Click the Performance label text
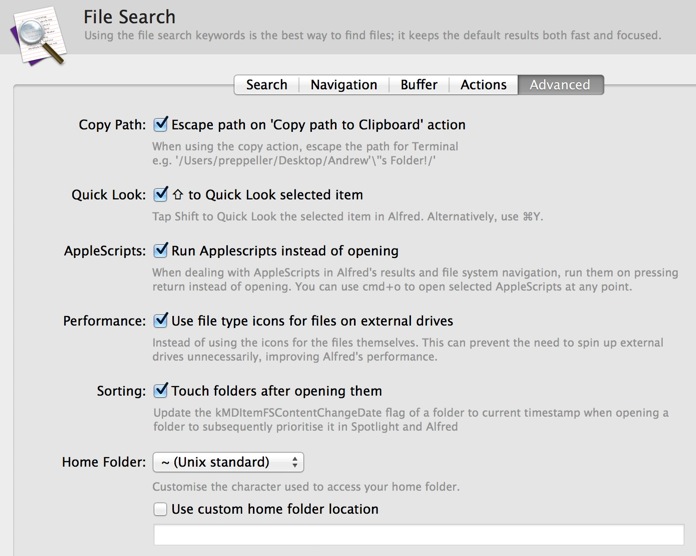Image resolution: width=696 pixels, height=556 pixels. [x=104, y=321]
